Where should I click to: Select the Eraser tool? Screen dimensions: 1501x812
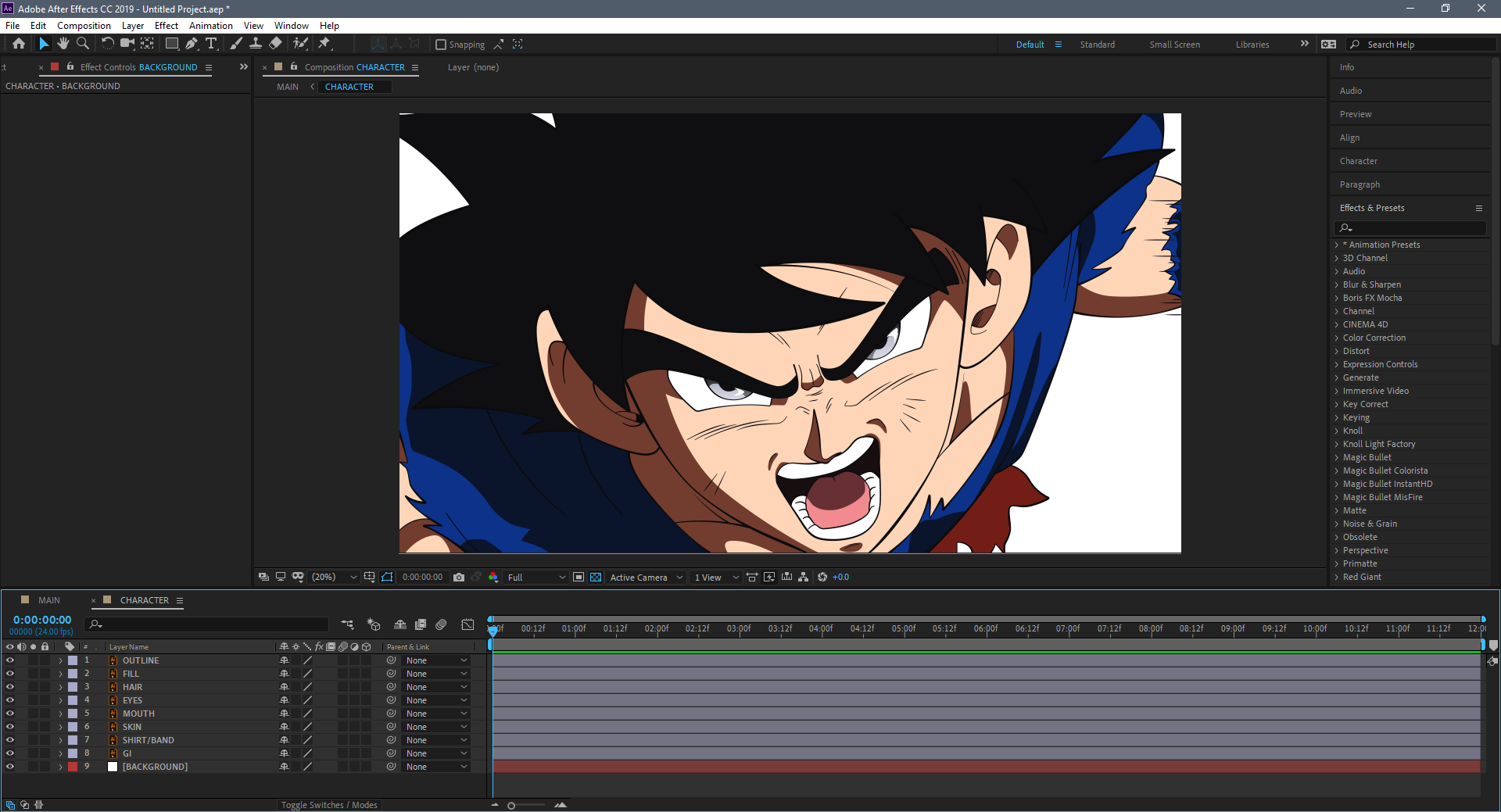[275, 44]
